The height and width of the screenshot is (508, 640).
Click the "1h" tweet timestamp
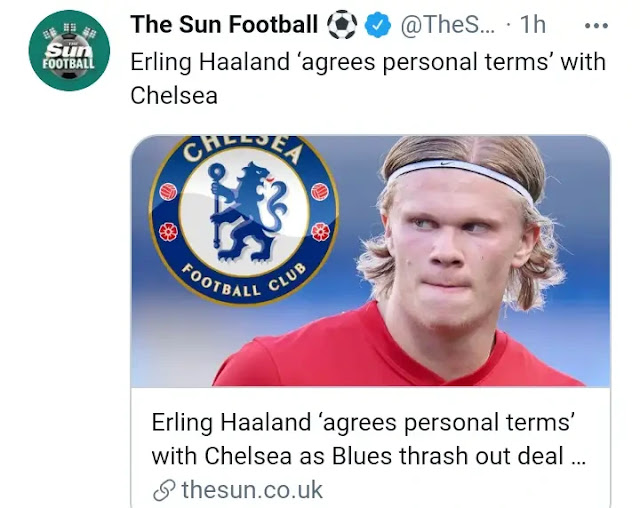pos(533,26)
